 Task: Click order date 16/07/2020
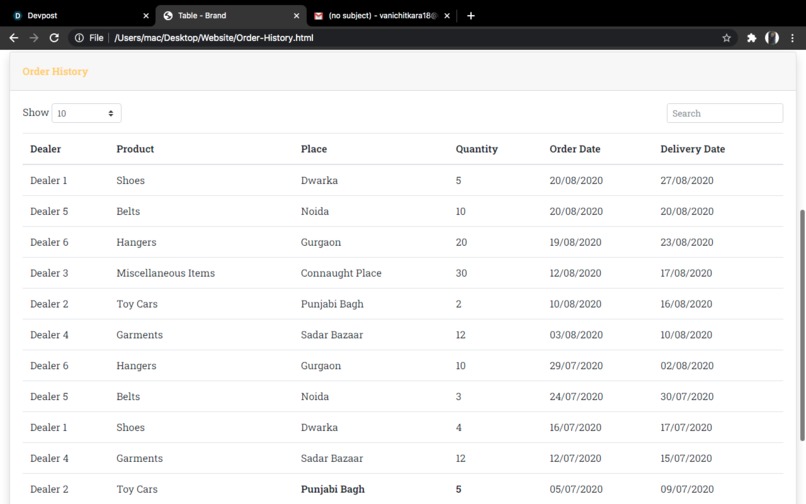[x=575, y=427]
